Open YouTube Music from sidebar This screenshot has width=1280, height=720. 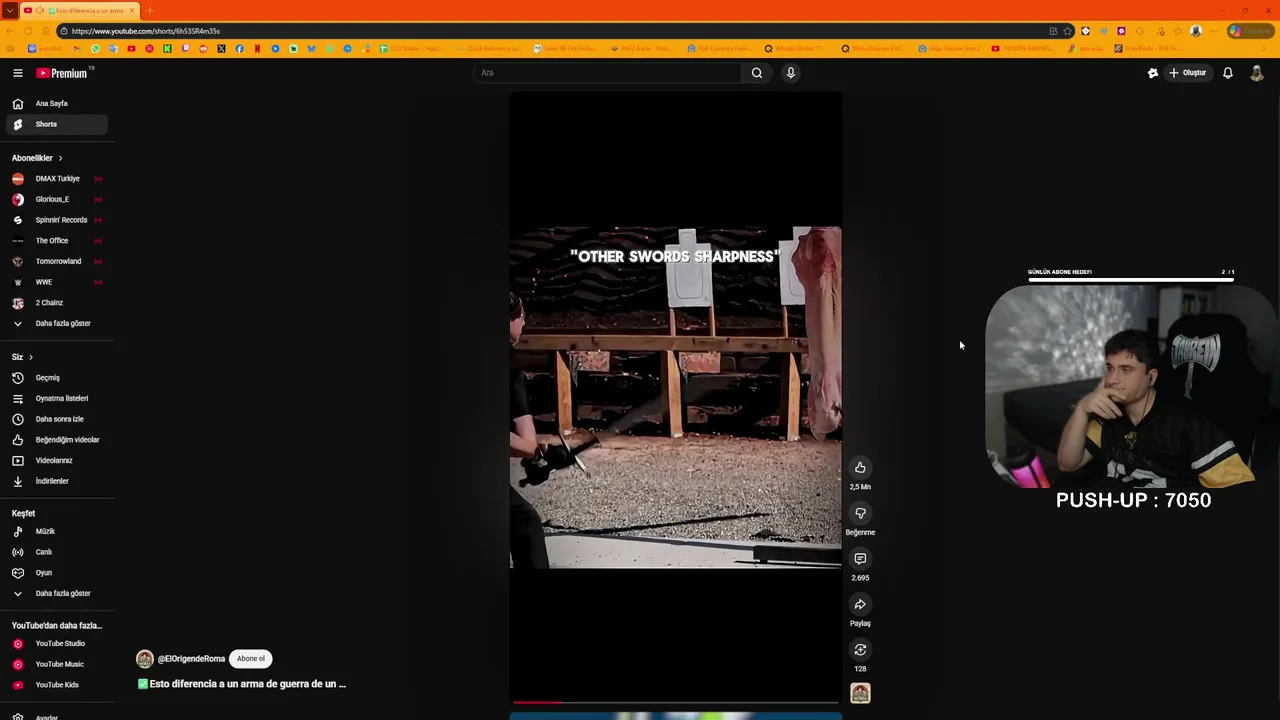pyautogui.click(x=57, y=664)
